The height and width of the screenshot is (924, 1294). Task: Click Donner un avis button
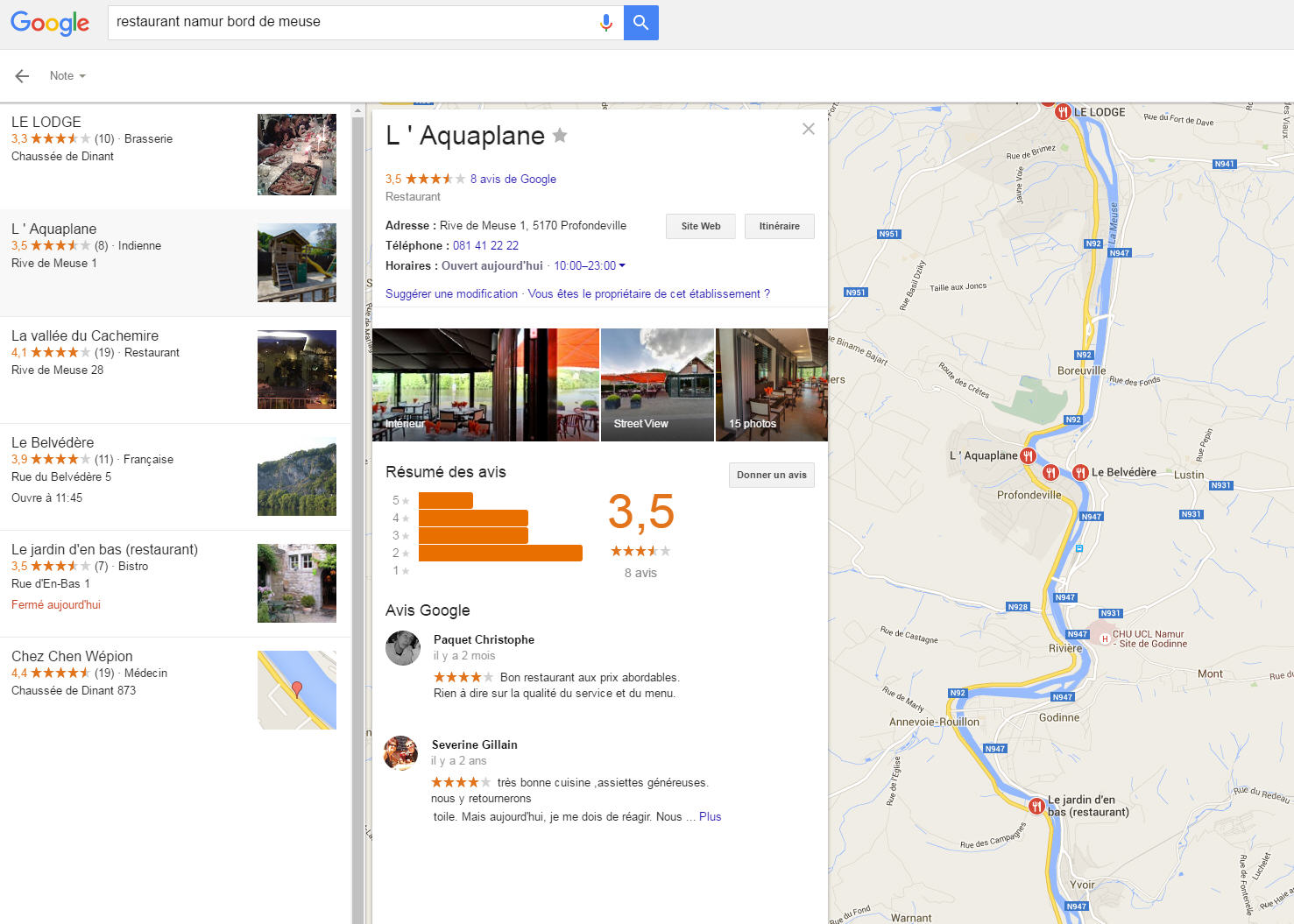(772, 475)
